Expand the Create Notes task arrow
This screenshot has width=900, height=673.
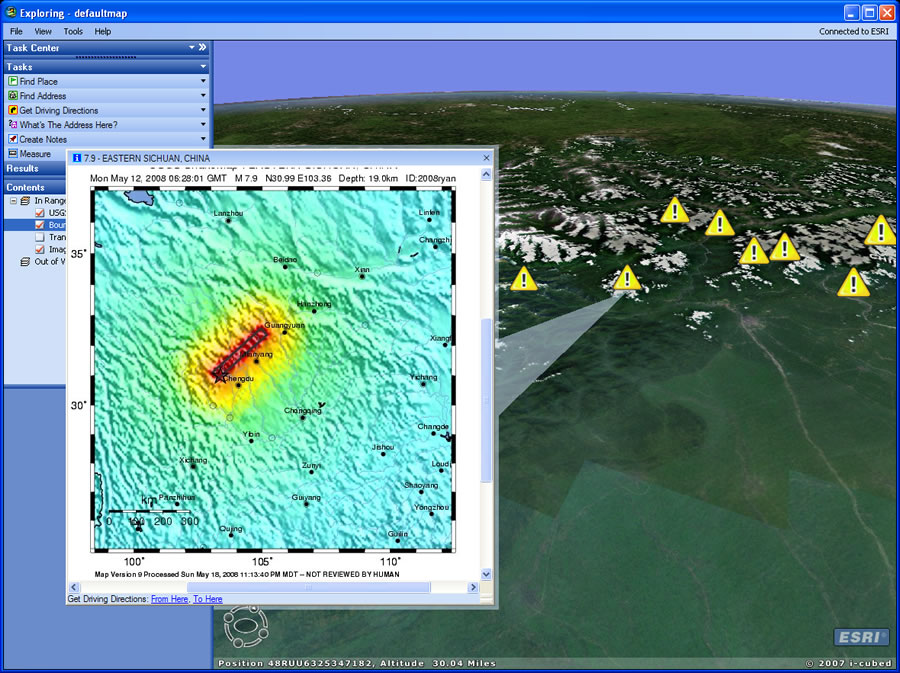pyautogui.click(x=203, y=138)
